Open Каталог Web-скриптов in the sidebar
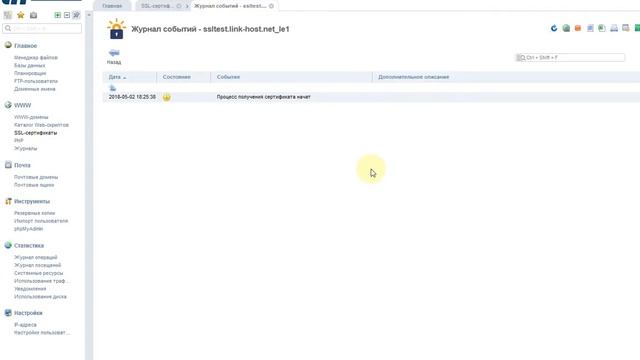The height and width of the screenshot is (360, 640). 41,125
